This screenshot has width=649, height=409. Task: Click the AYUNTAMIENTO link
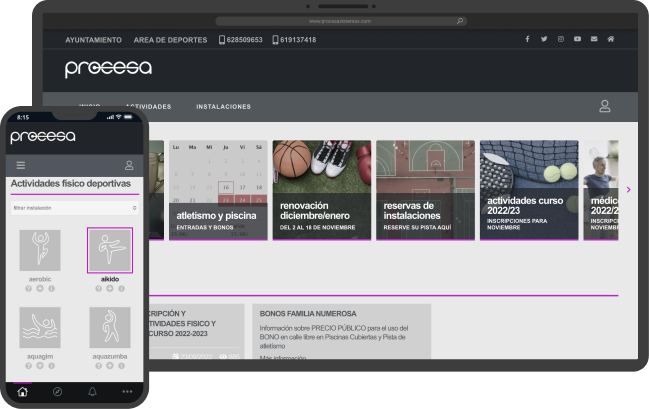coord(93,40)
